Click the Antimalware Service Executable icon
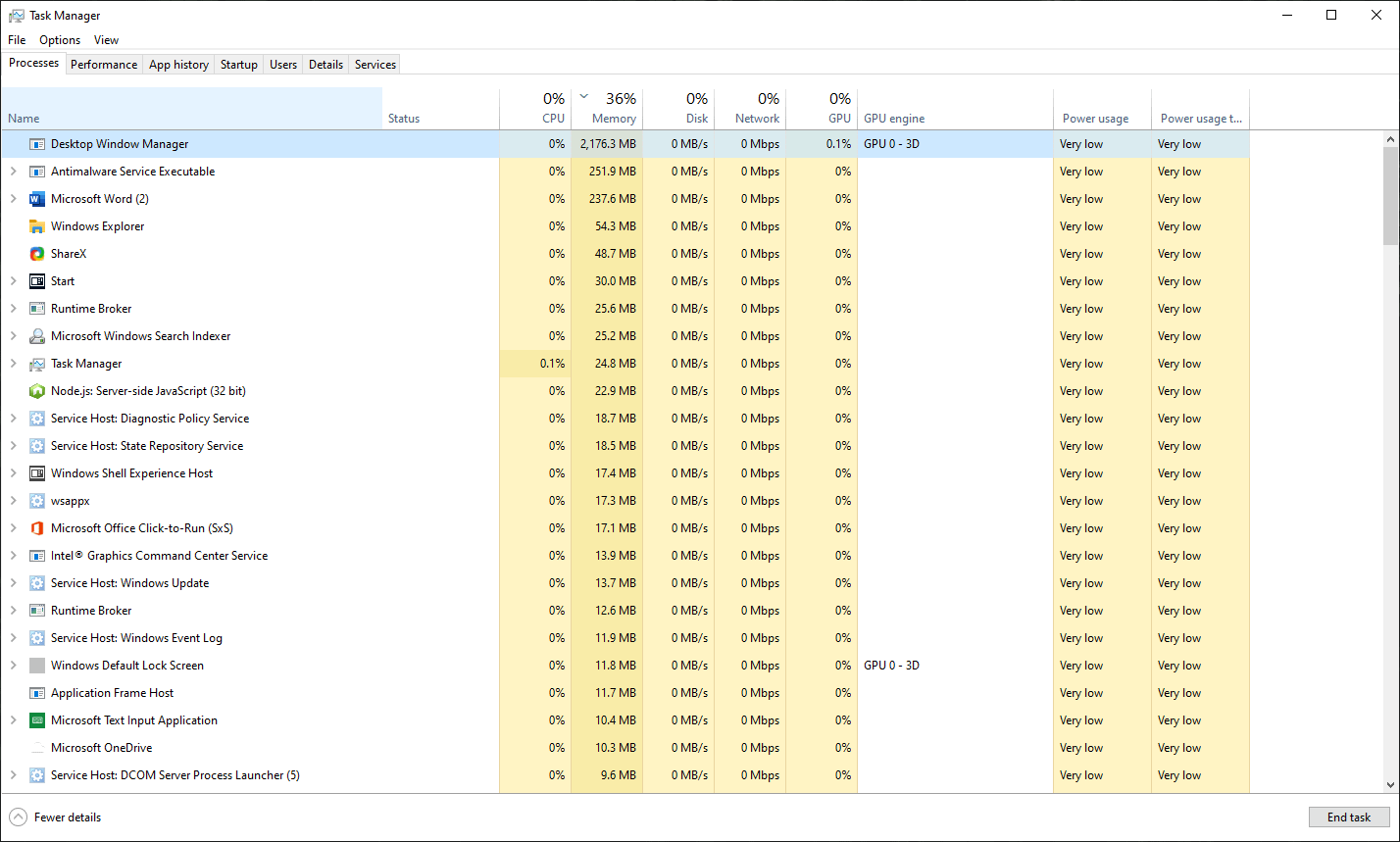This screenshot has width=1400, height=842. pyautogui.click(x=37, y=172)
